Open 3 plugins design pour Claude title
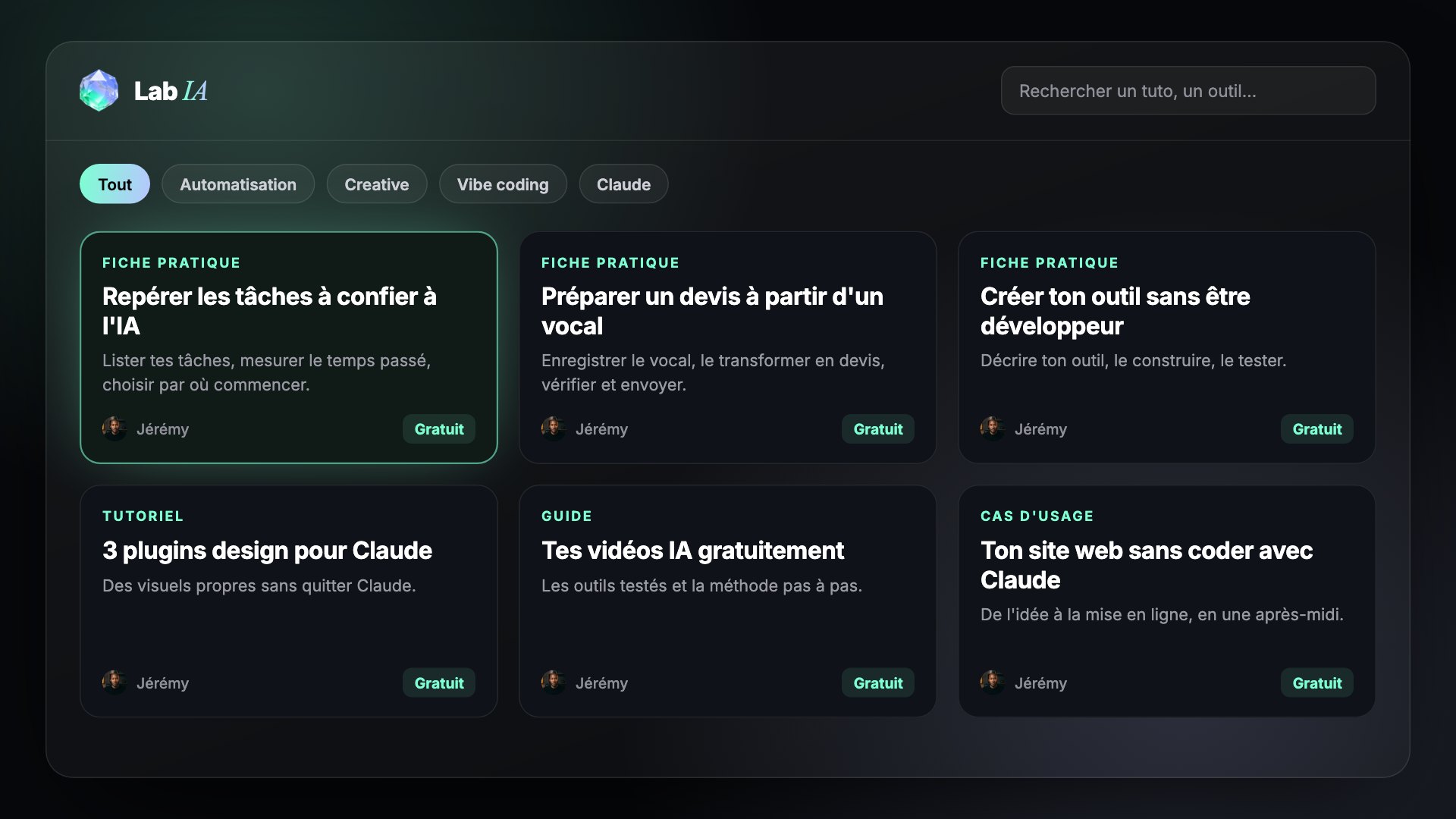The width and height of the screenshot is (1456, 819). pos(267,550)
